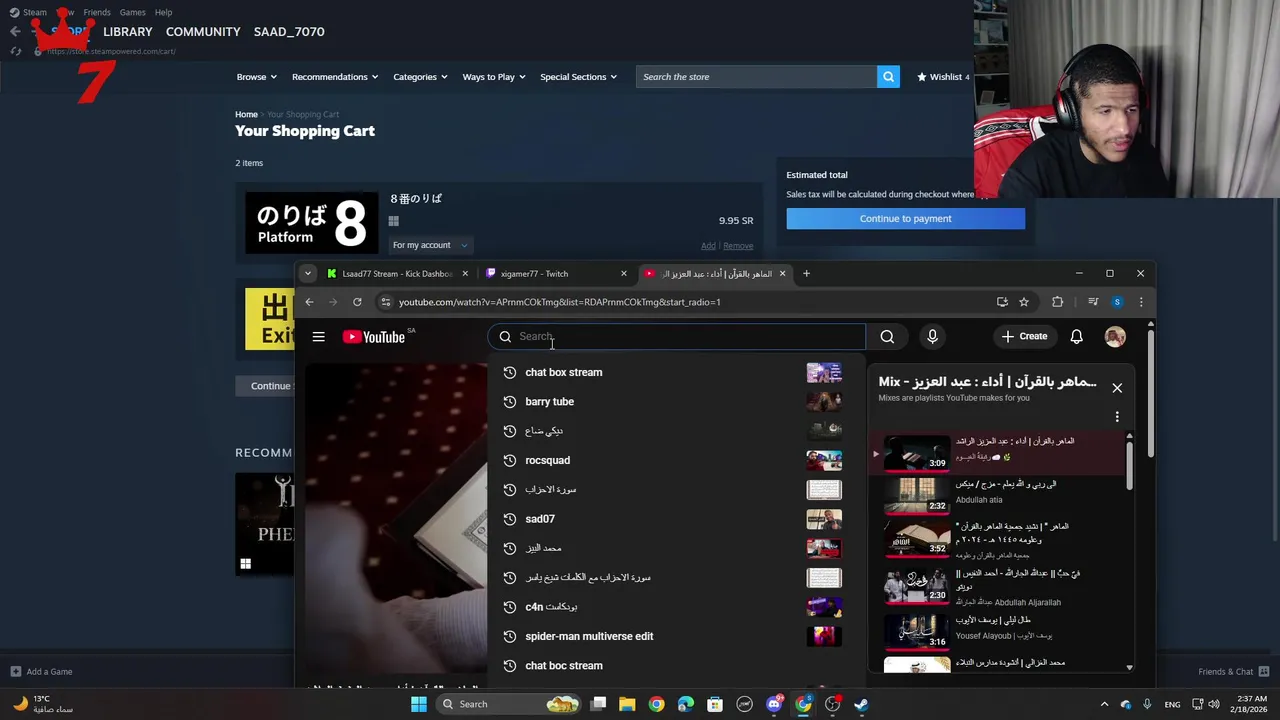Open SAAD_7070 profile tab

point(289,32)
